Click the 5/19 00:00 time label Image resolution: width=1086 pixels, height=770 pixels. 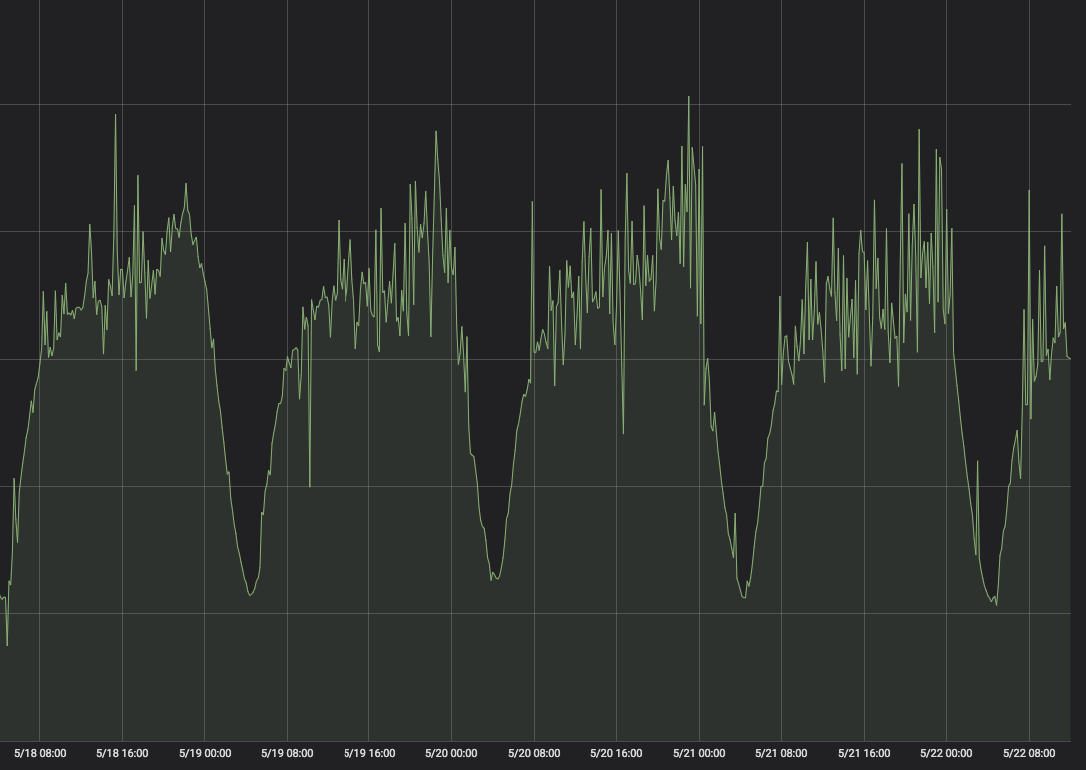205,753
